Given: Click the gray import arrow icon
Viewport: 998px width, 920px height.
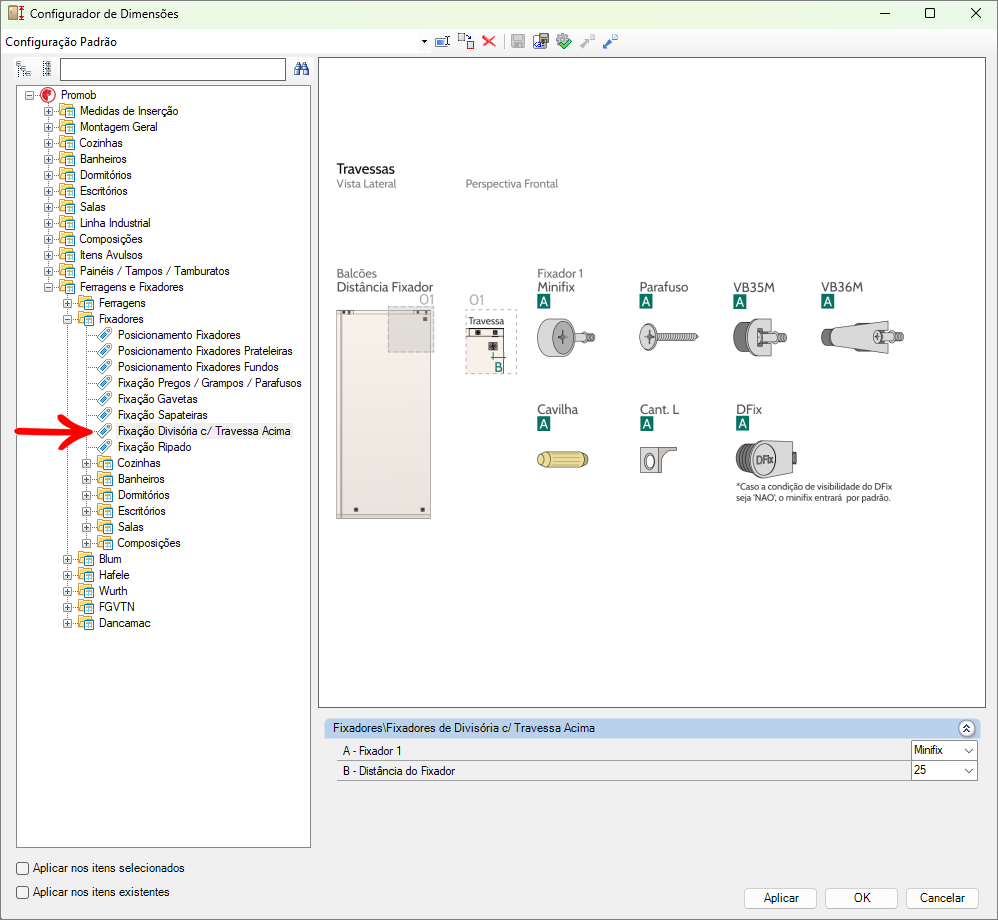Looking at the screenshot, I should click(587, 42).
